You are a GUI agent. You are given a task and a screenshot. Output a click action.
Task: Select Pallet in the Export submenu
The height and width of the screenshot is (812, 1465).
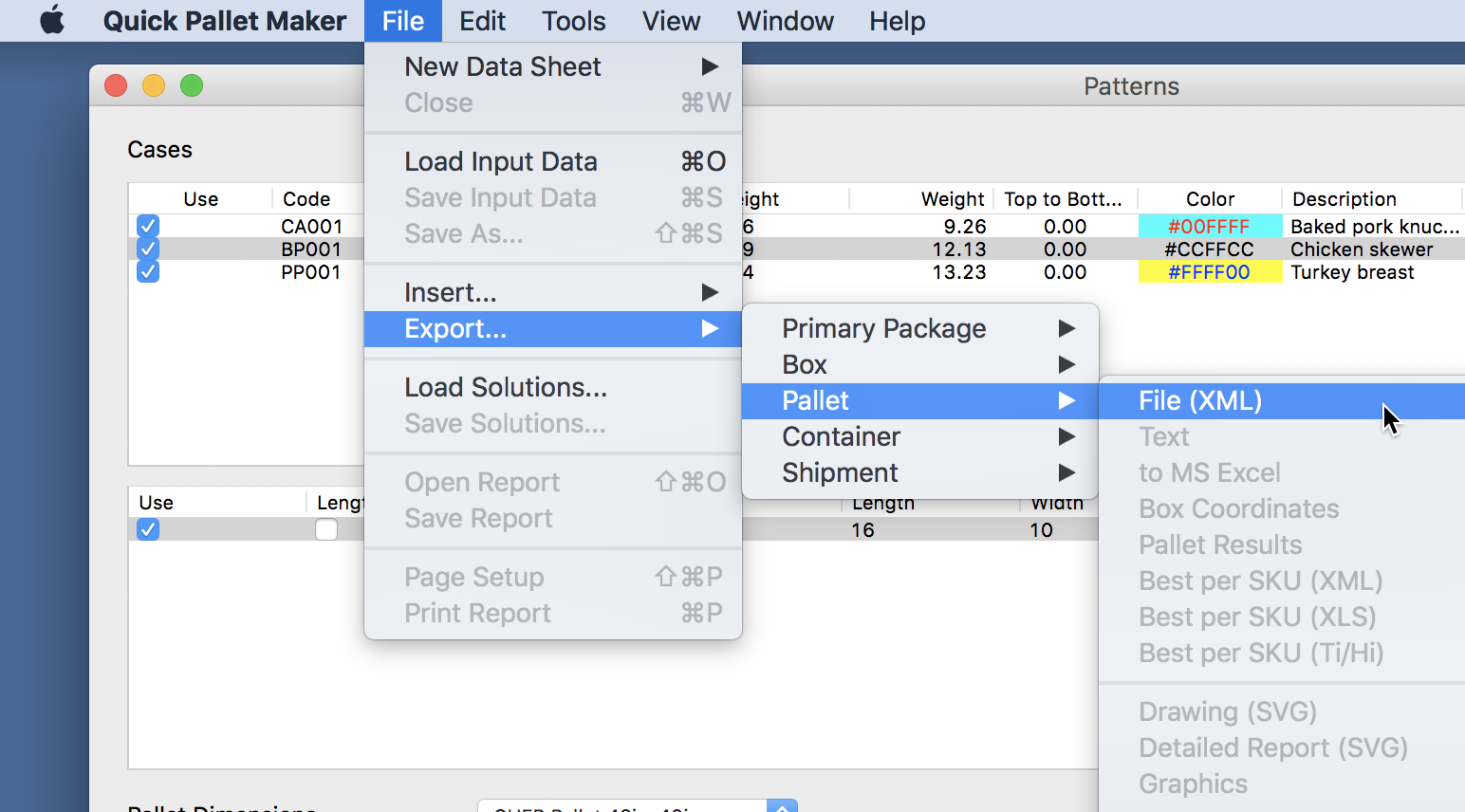920,400
